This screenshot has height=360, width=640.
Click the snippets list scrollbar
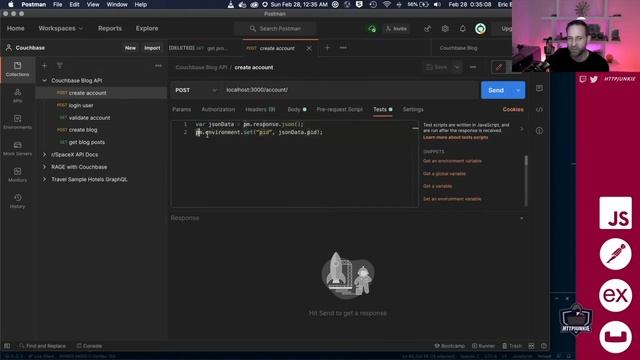526,160
